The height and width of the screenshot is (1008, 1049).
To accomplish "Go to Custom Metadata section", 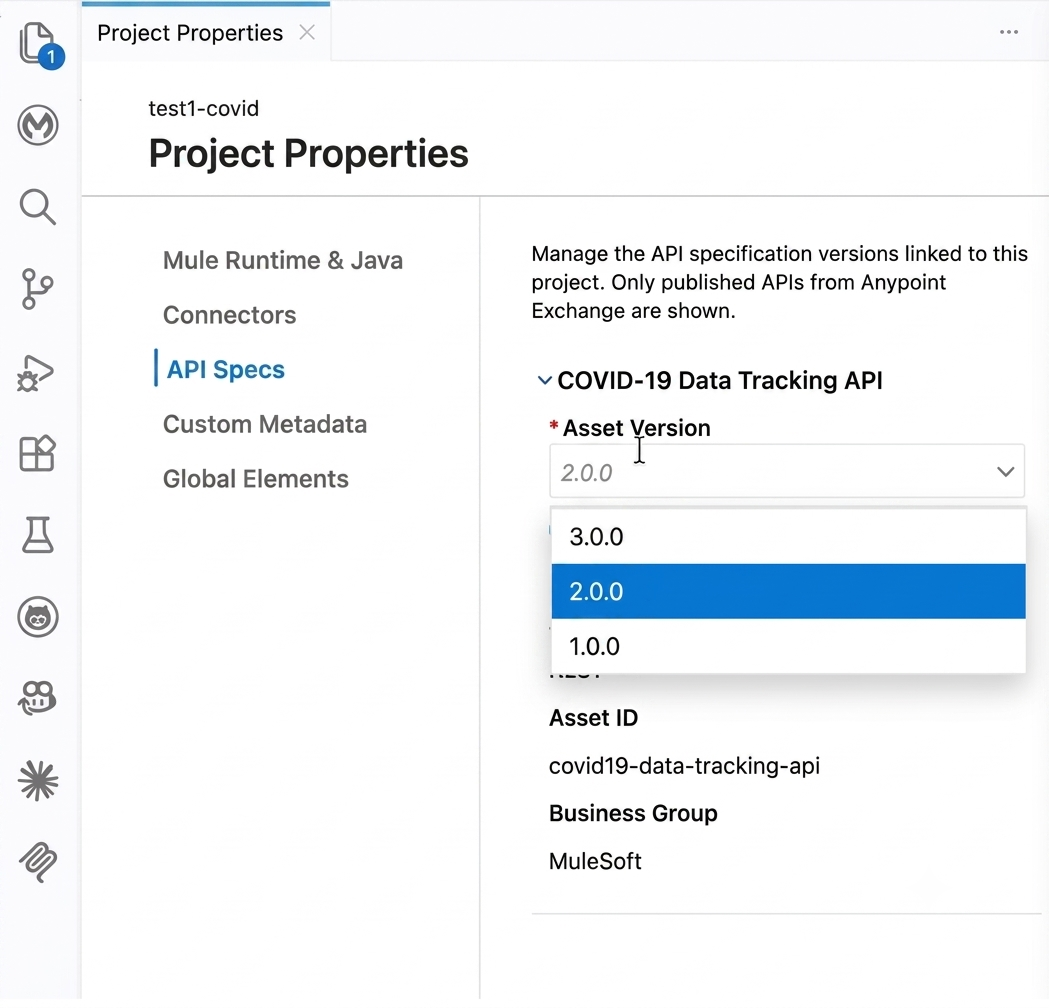I will 265,424.
